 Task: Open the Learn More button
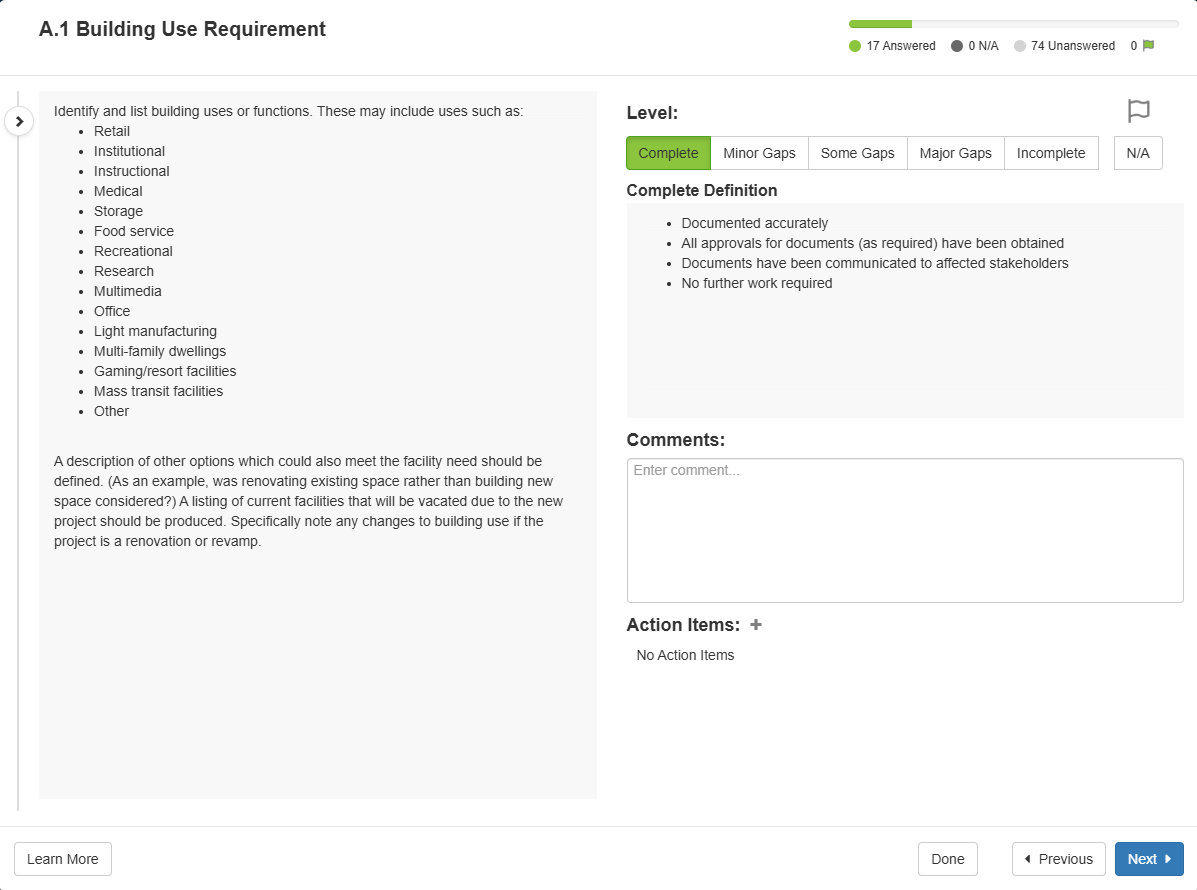coord(63,859)
